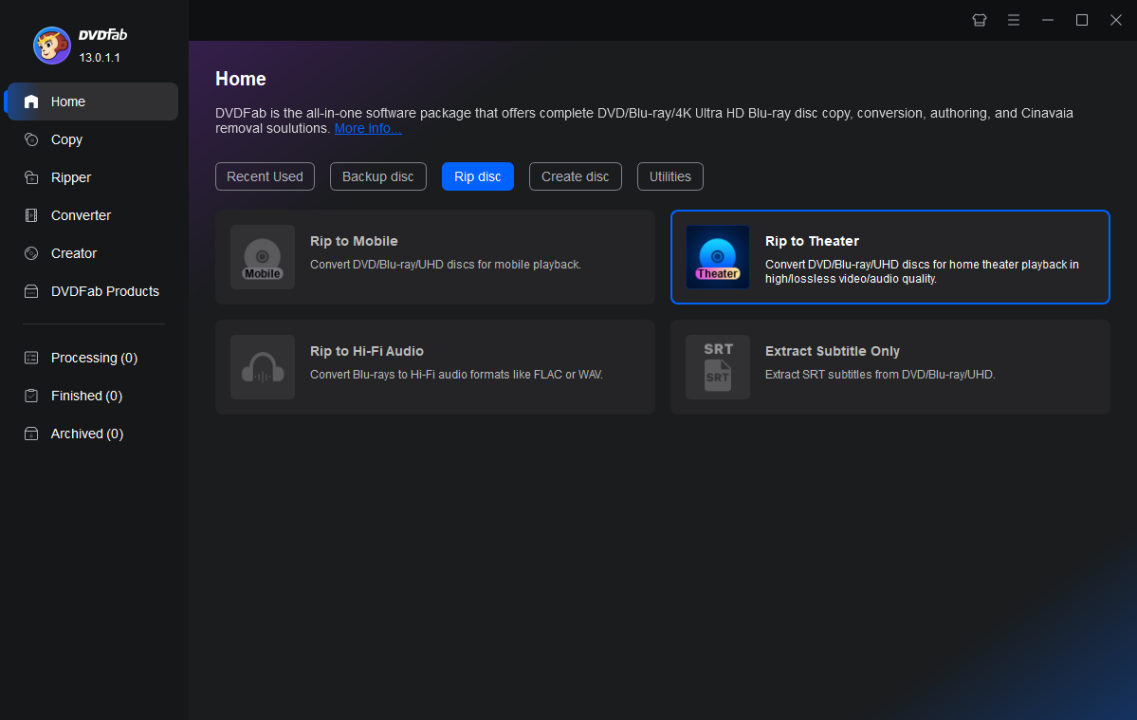The width and height of the screenshot is (1137, 720).
Task: Open DVDFab Products page
Action: click(x=92, y=291)
